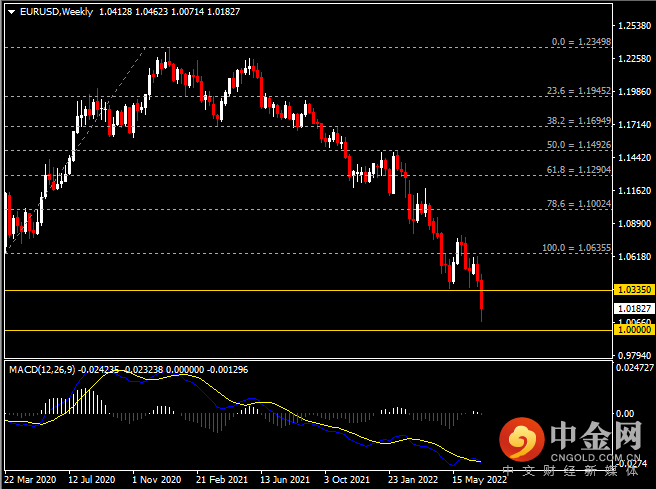Click the yellow 1.00000 price level tag
Viewport: 656px width, 489px height.
pyautogui.click(x=634, y=330)
